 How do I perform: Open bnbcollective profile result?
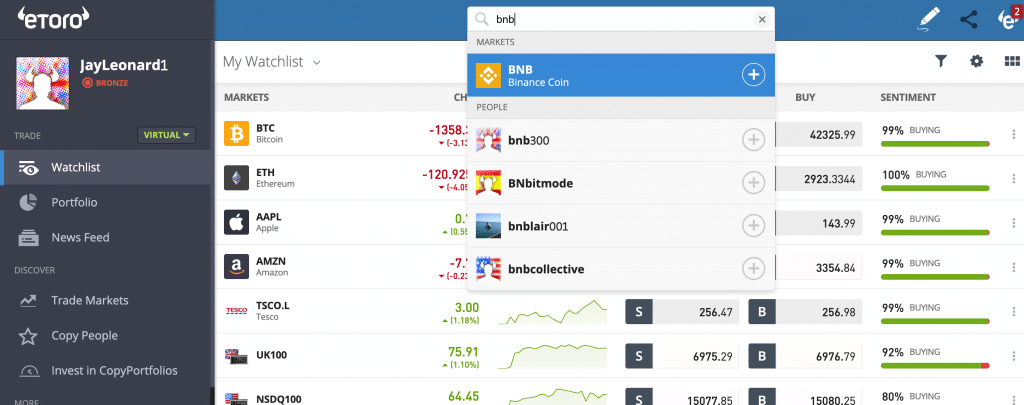tap(620, 268)
